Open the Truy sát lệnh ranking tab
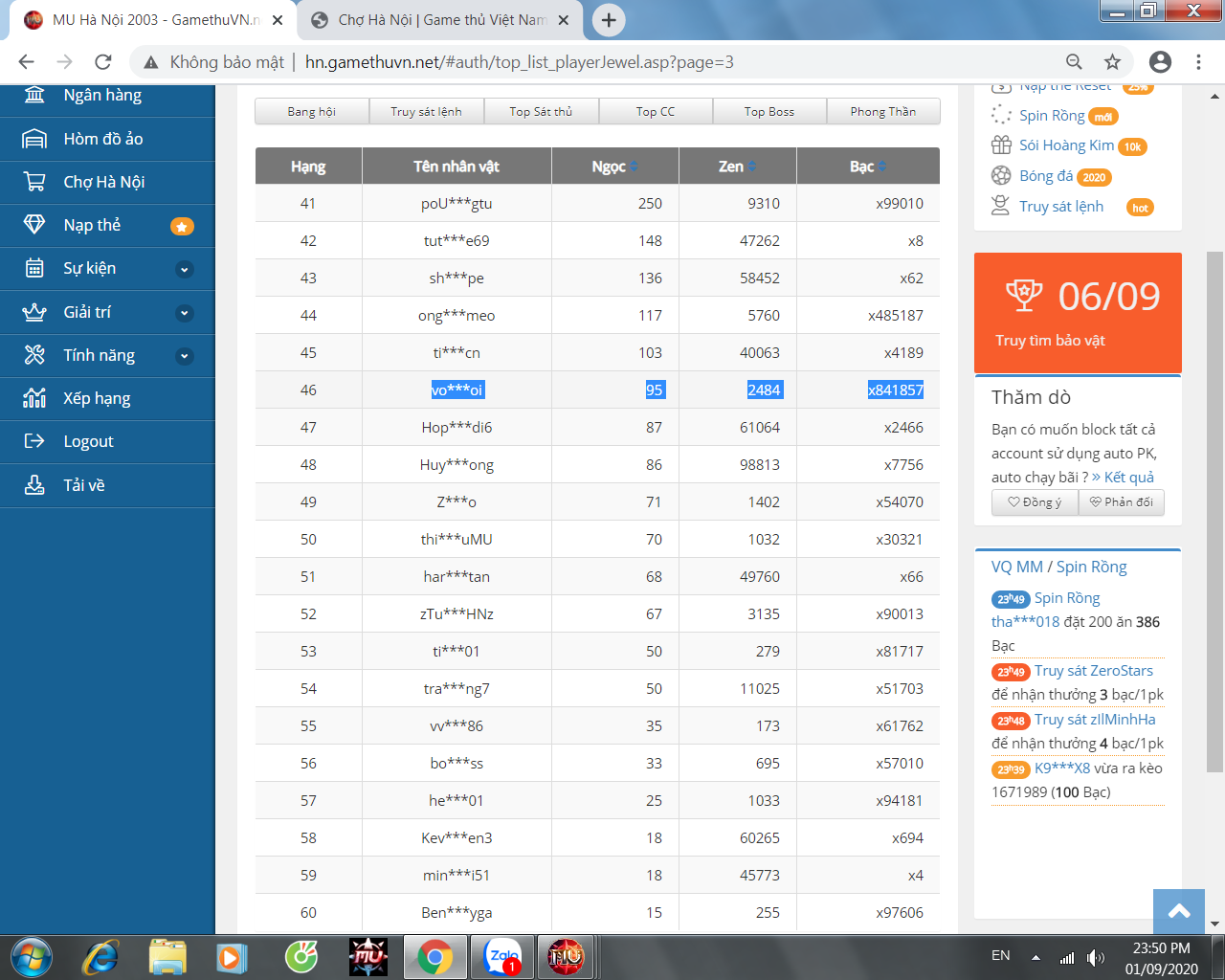 (426, 112)
